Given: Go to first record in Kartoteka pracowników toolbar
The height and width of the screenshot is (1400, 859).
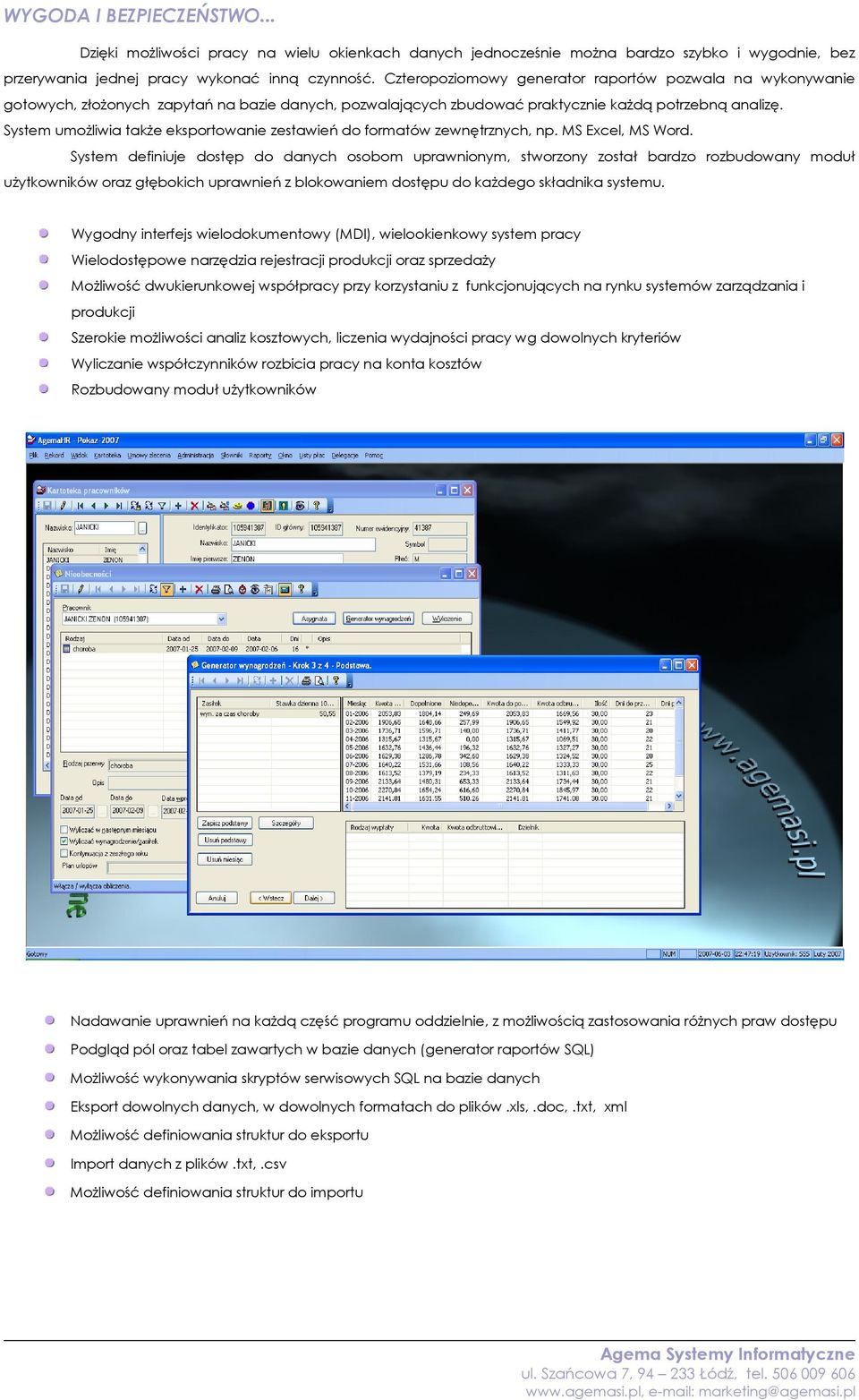Looking at the screenshot, I should (81, 506).
